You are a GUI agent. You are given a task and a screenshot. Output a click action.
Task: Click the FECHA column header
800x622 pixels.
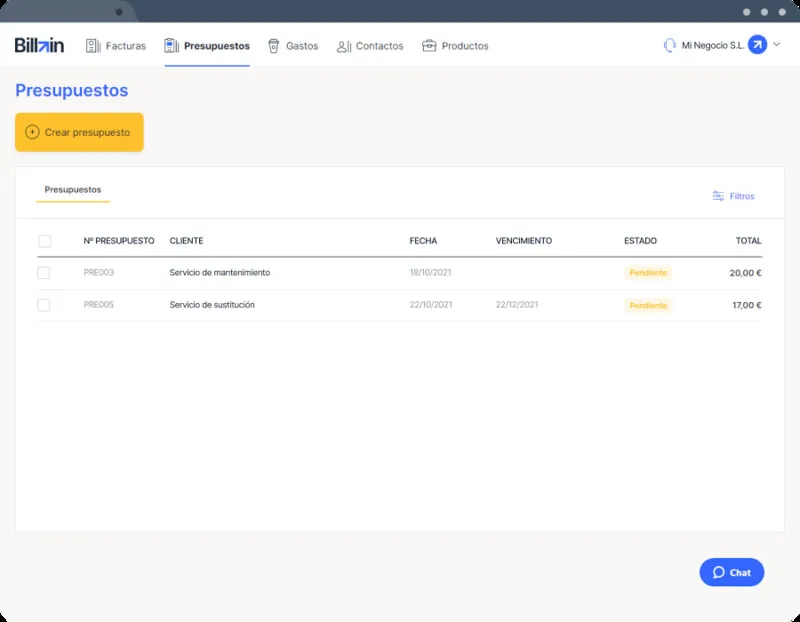(x=423, y=241)
